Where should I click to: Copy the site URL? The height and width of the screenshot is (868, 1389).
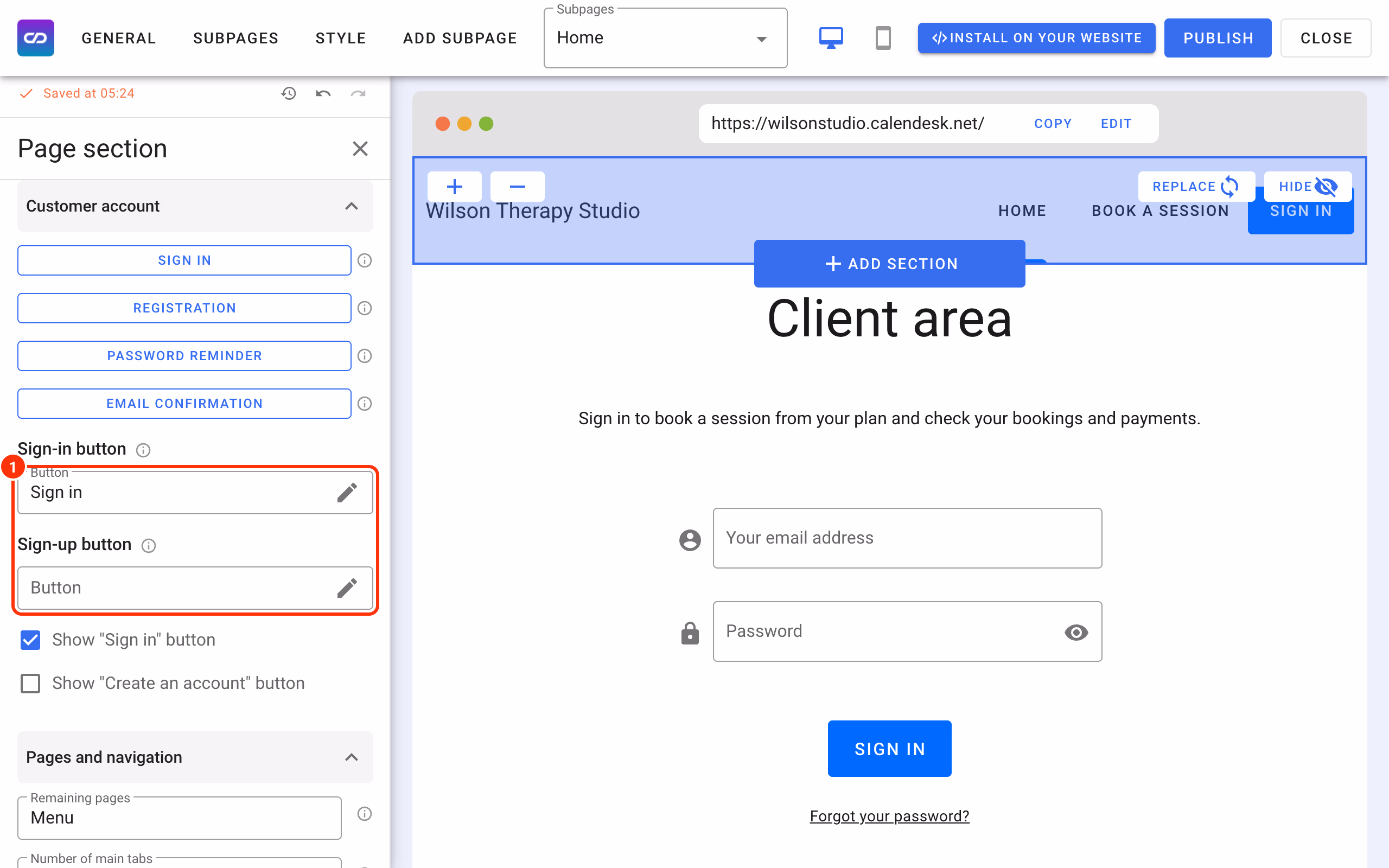pos(1053,124)
